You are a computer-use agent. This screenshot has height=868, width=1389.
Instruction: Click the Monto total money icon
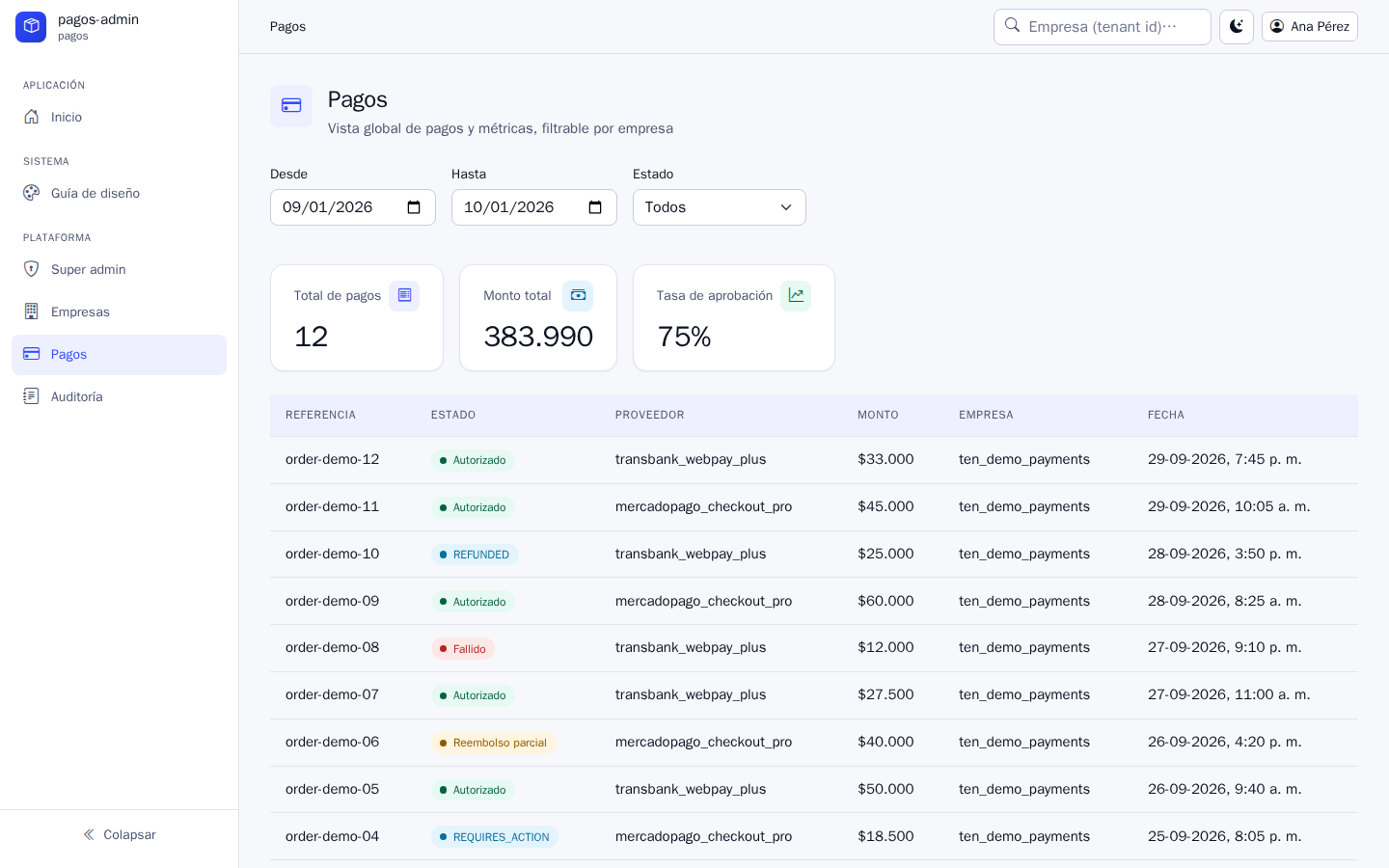point(578,295)
